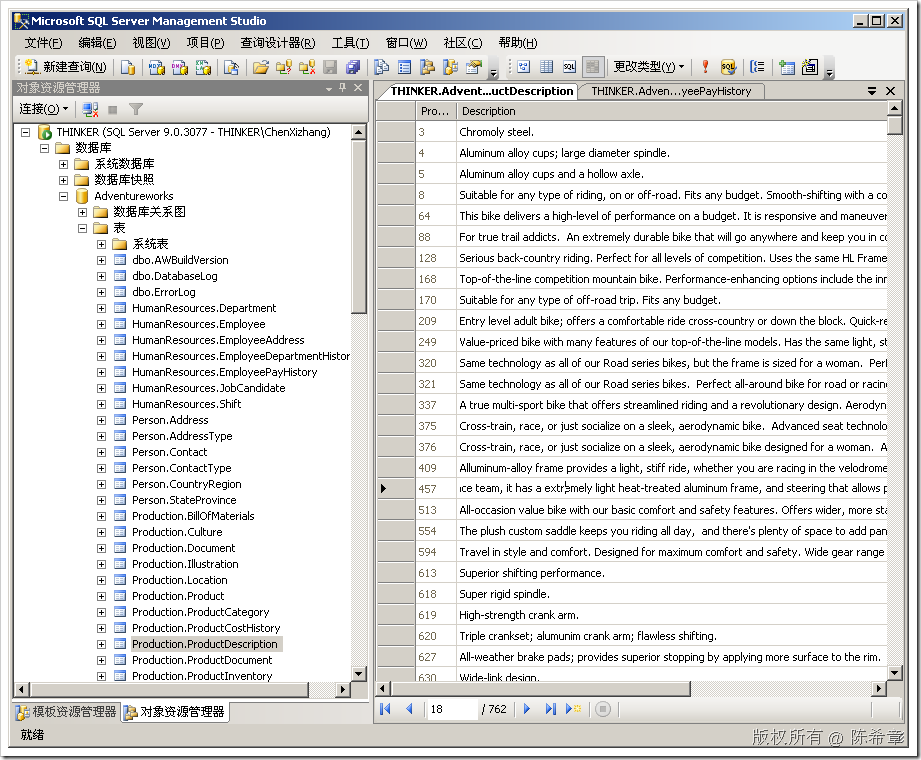
Task: Show Template Explorer via toolbar icon
Action: coord(451,67)
